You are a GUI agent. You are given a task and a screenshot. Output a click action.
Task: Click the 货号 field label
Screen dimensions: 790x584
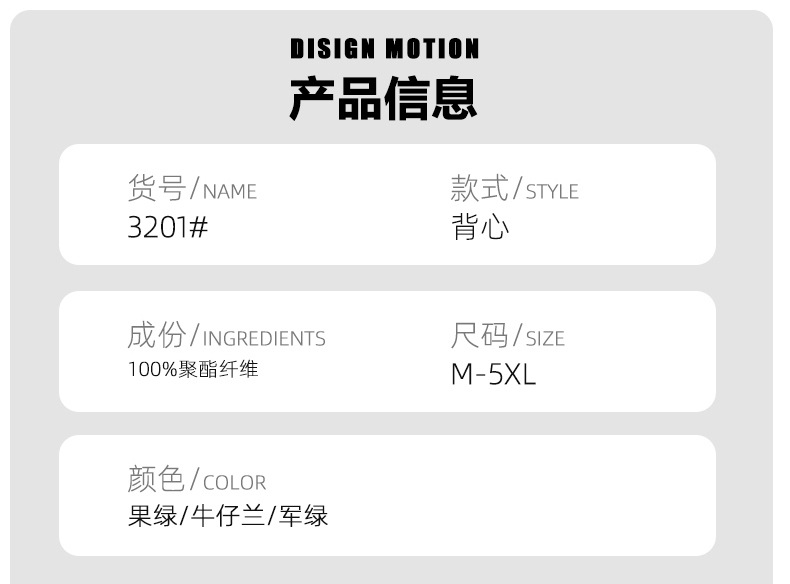tap(156, 187)
